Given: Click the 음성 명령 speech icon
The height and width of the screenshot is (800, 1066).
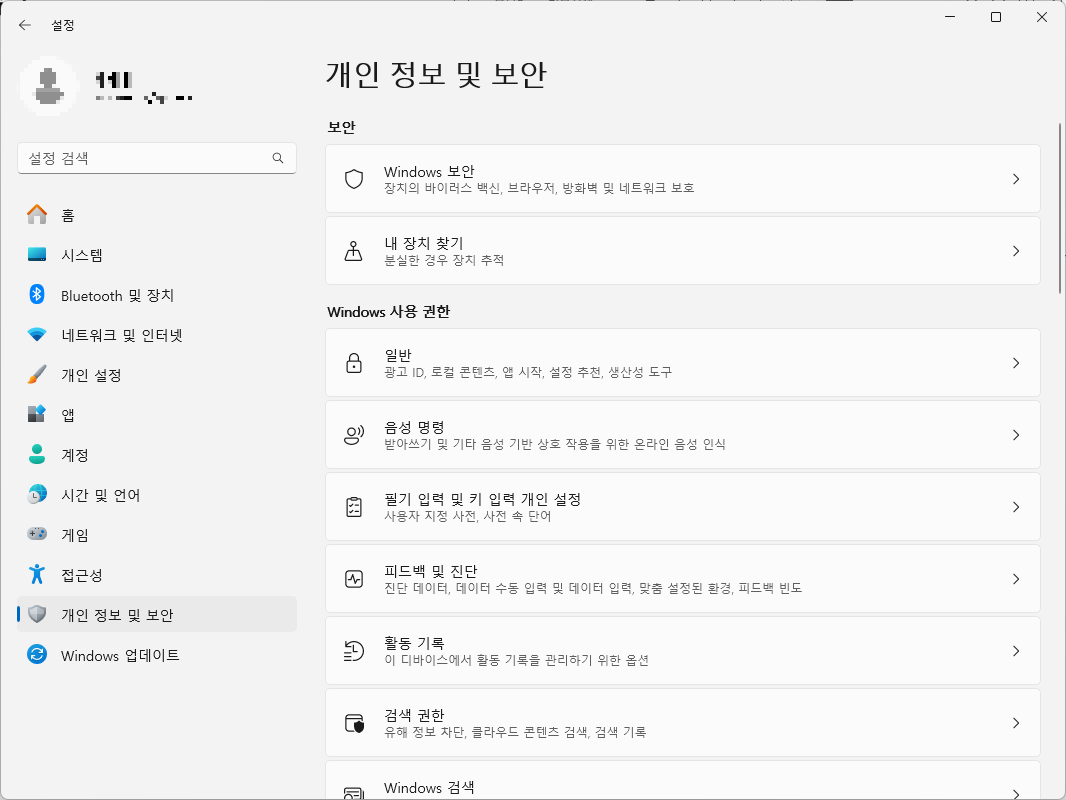Looking at the screenshot, I should click(x=354, y=435).
